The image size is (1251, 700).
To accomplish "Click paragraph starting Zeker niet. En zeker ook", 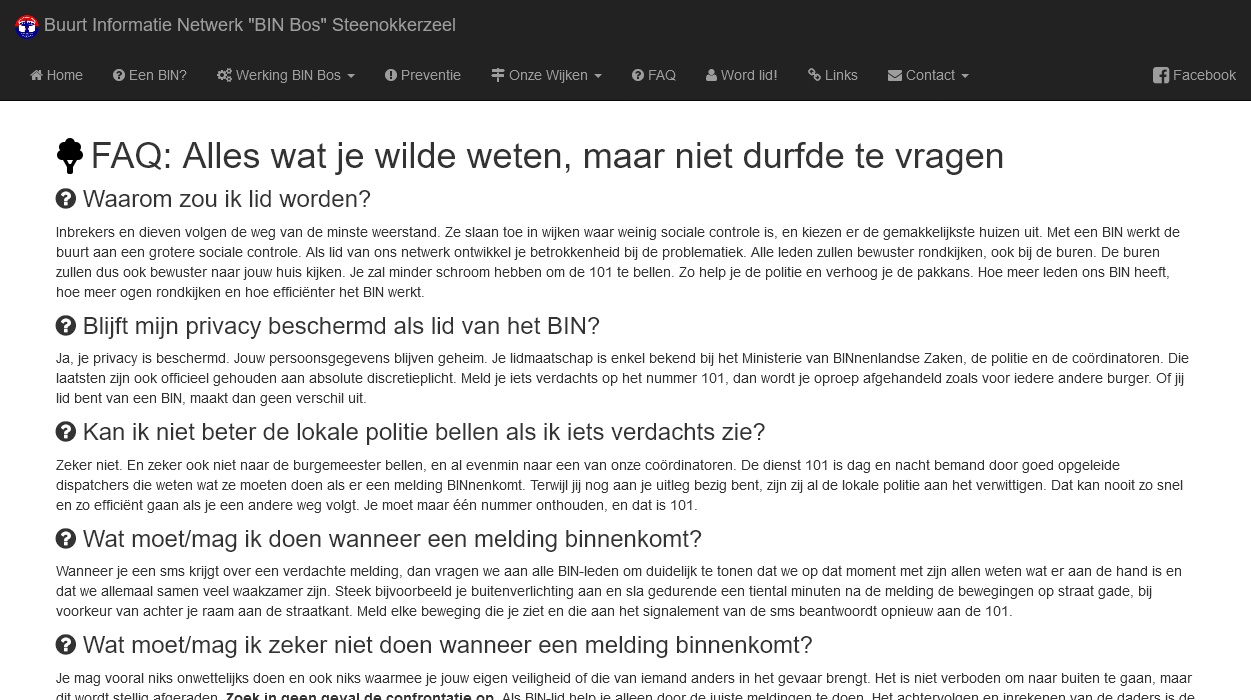I will pyautogui.click(x=619, y=485).
